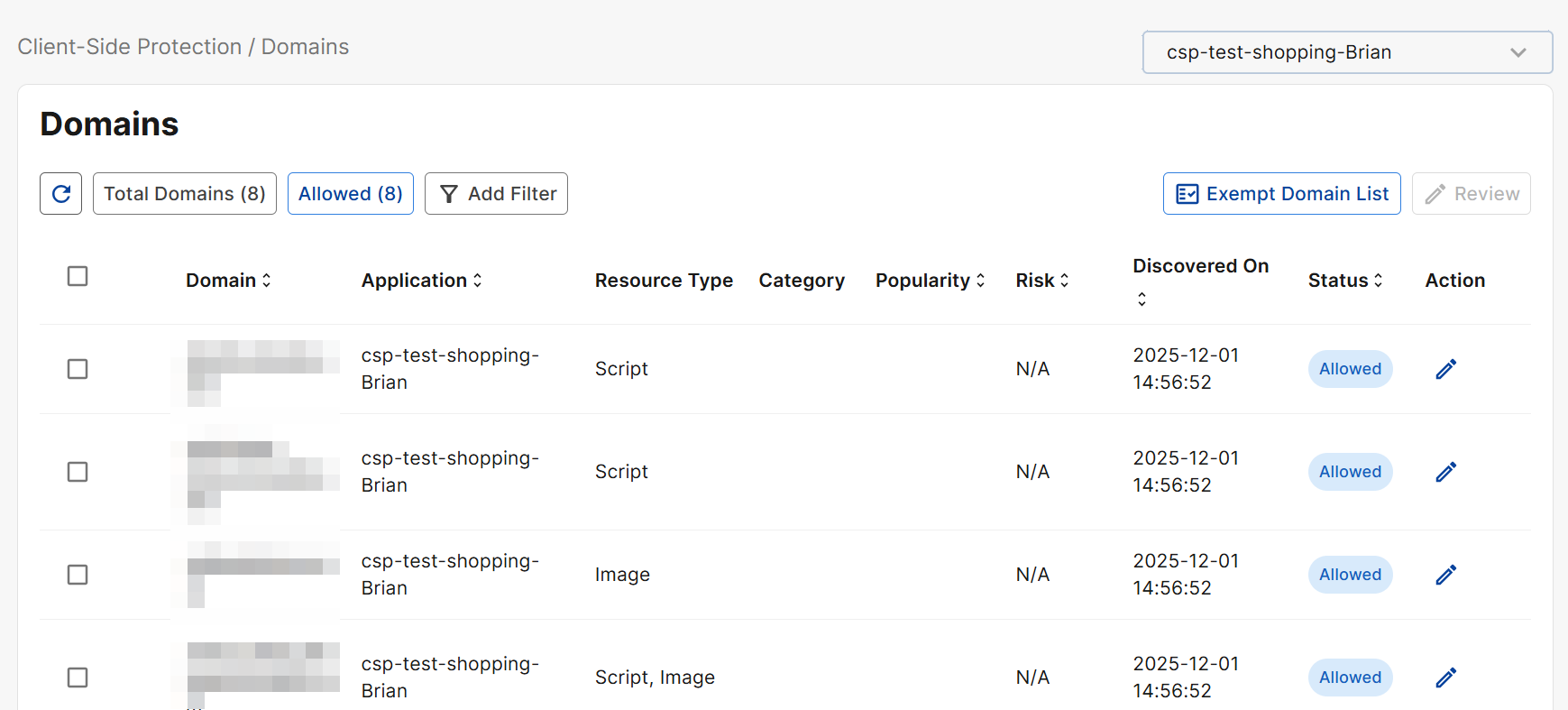
Task: Click the edit pencil for the Image row
Action: pos(1445,575)
